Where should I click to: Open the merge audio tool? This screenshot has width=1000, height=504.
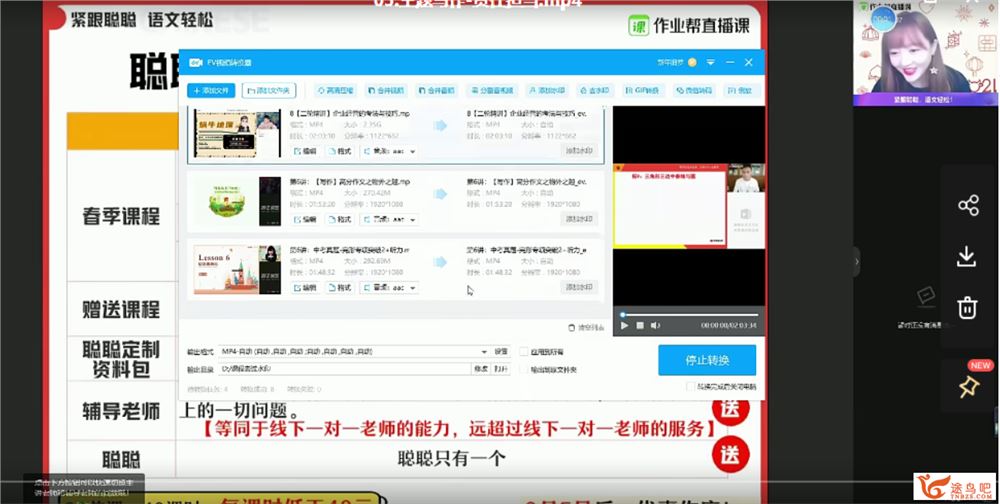436,91
